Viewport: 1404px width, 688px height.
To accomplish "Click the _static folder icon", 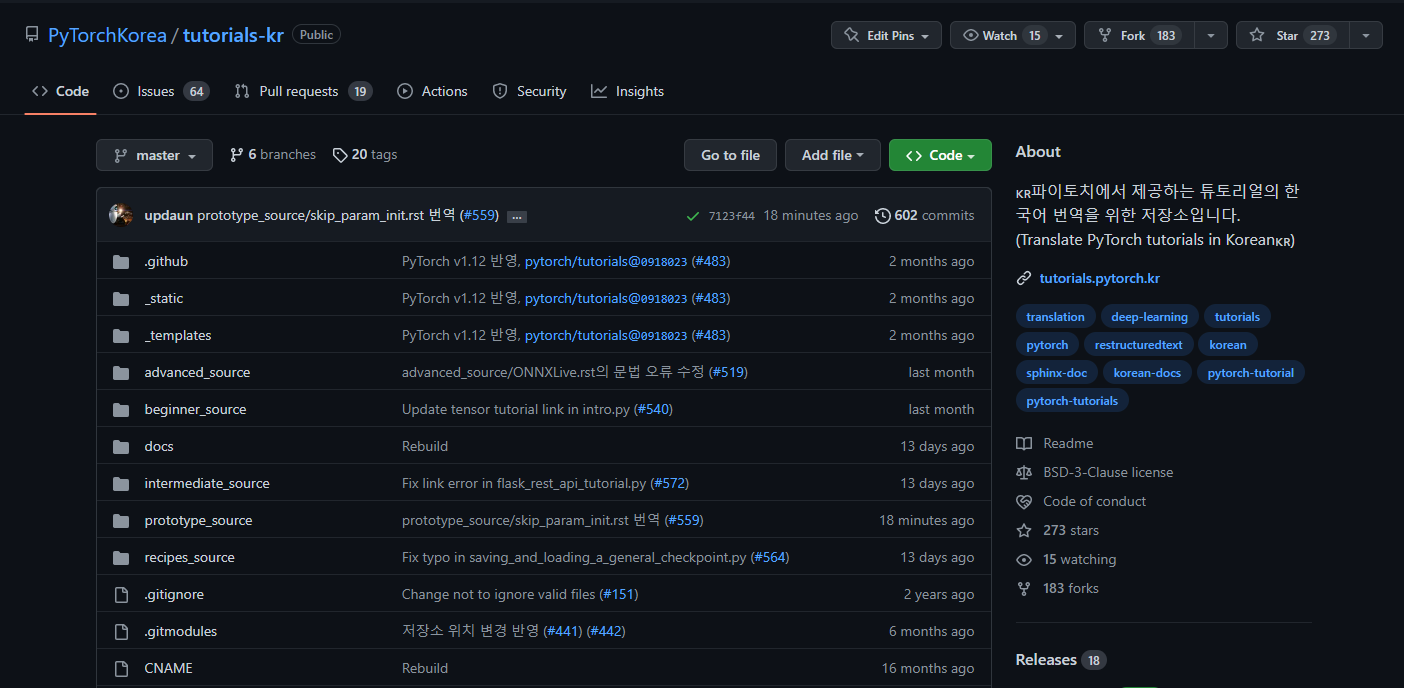I will click(x=121, y=298).
